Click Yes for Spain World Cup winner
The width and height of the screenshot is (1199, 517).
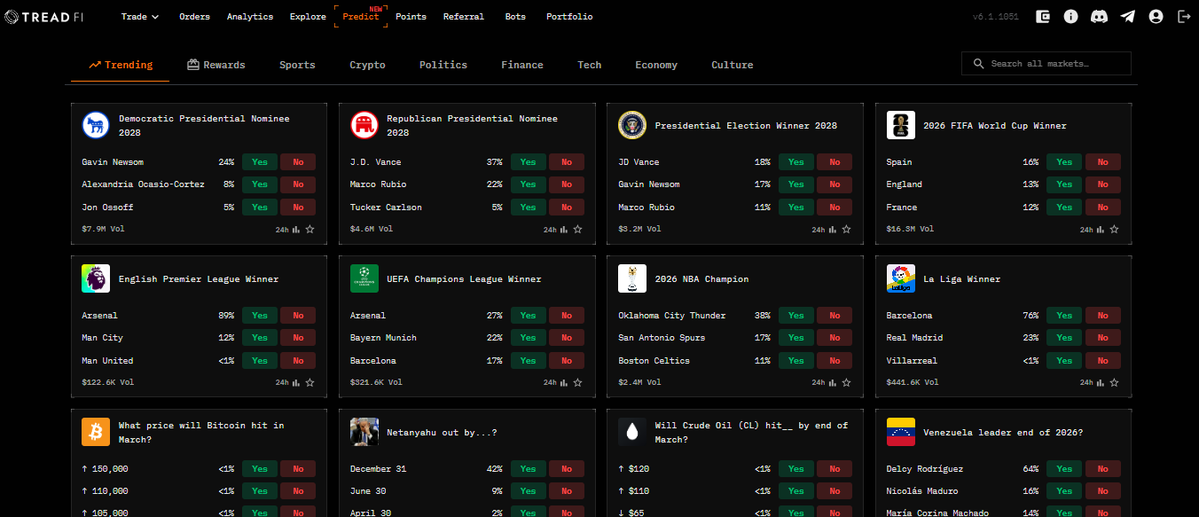[1064, 162]
